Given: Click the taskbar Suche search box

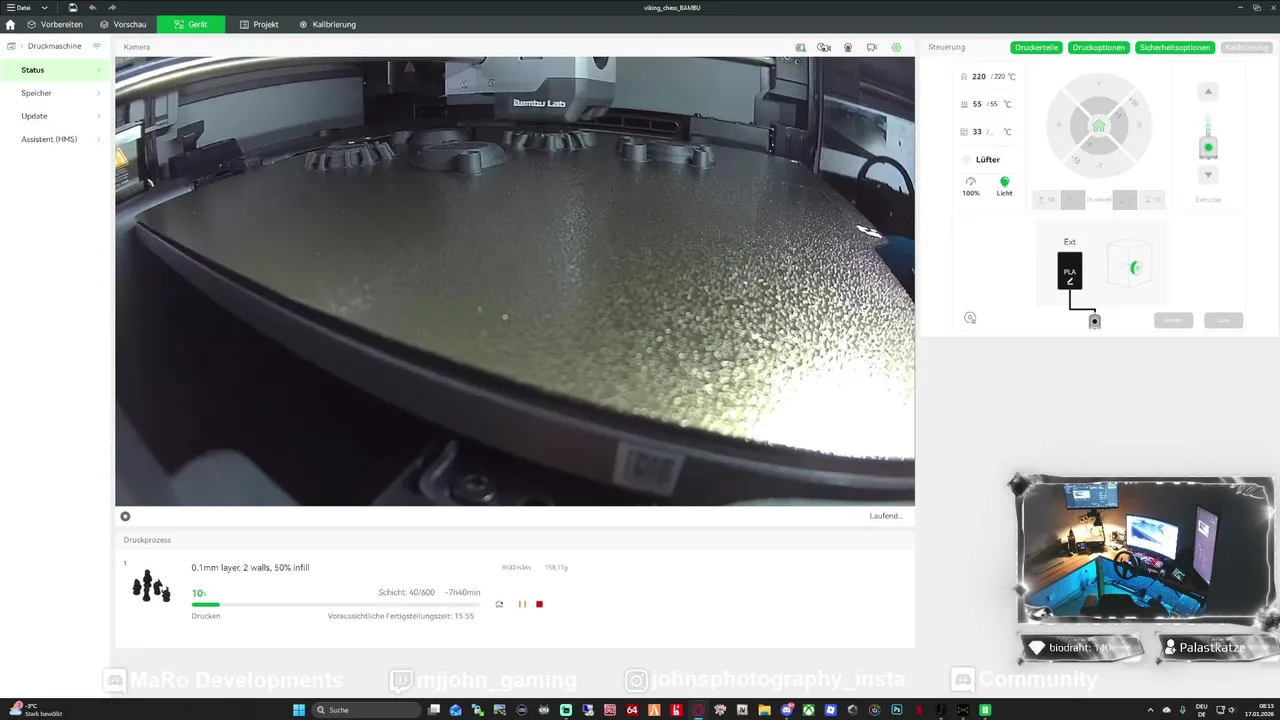Looking at the screenshot, I should pos(365,710).
